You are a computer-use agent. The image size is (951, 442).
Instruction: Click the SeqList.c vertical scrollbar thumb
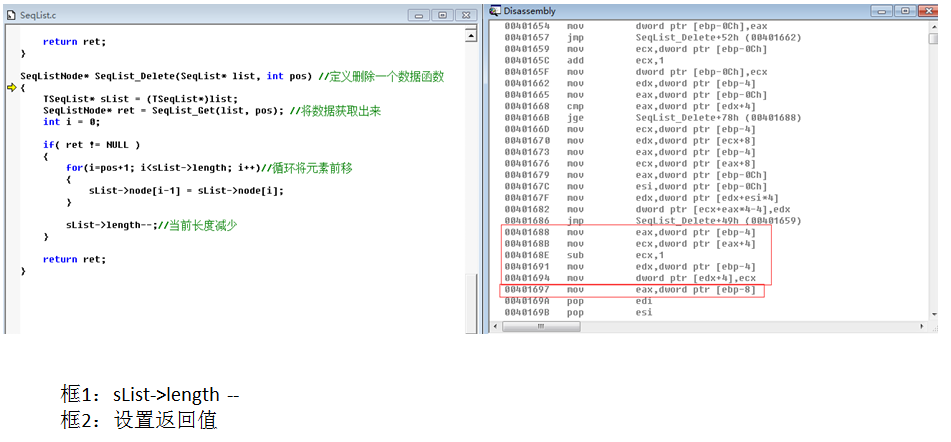(x=471, y=303)
